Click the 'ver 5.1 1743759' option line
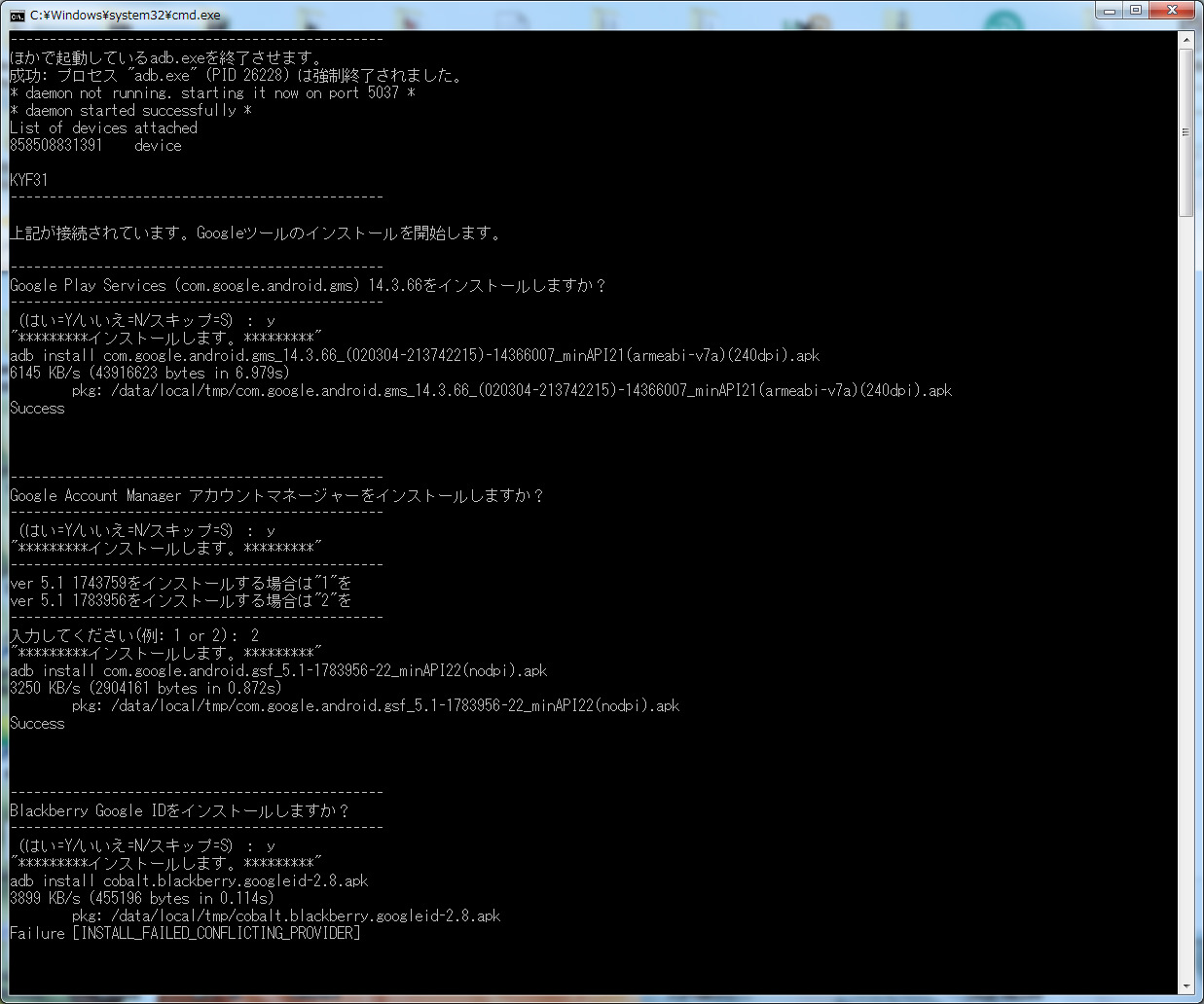This screenshot has width=1204, height=1004. click(x=181, y=583)
